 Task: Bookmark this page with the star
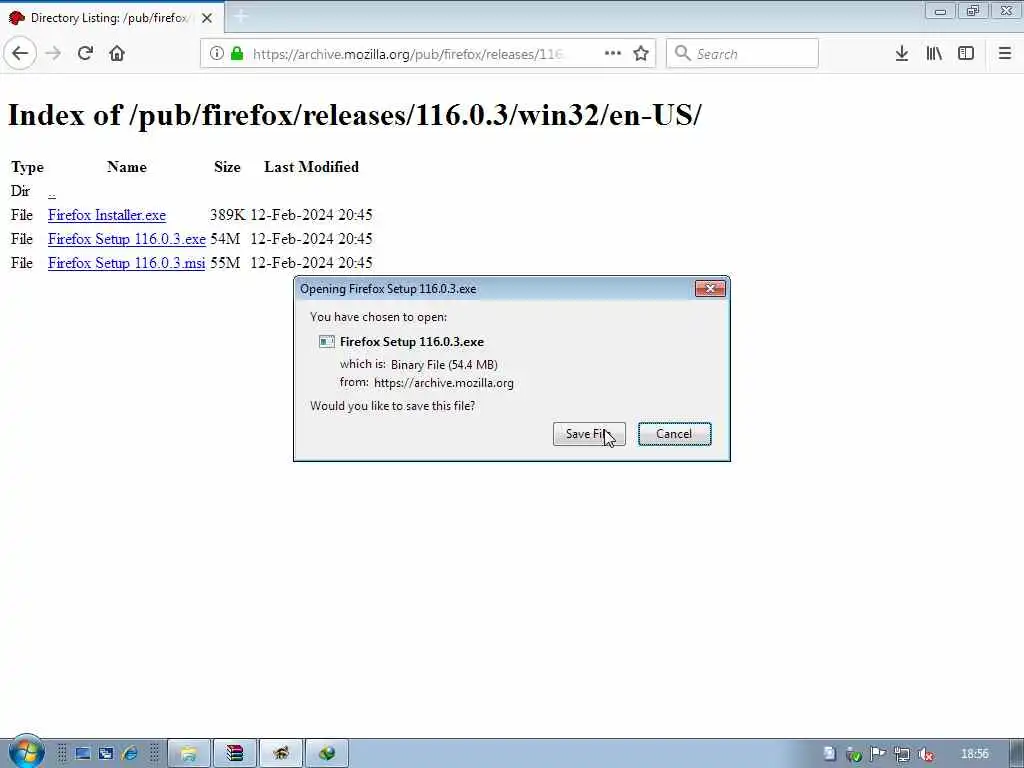point(641,54)
